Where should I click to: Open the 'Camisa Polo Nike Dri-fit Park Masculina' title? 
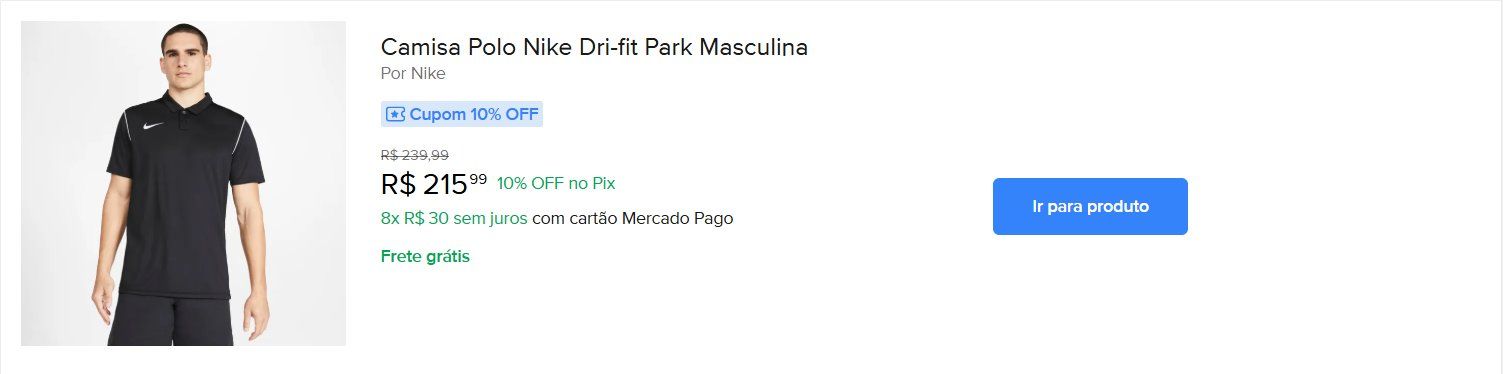coord(594,47)
